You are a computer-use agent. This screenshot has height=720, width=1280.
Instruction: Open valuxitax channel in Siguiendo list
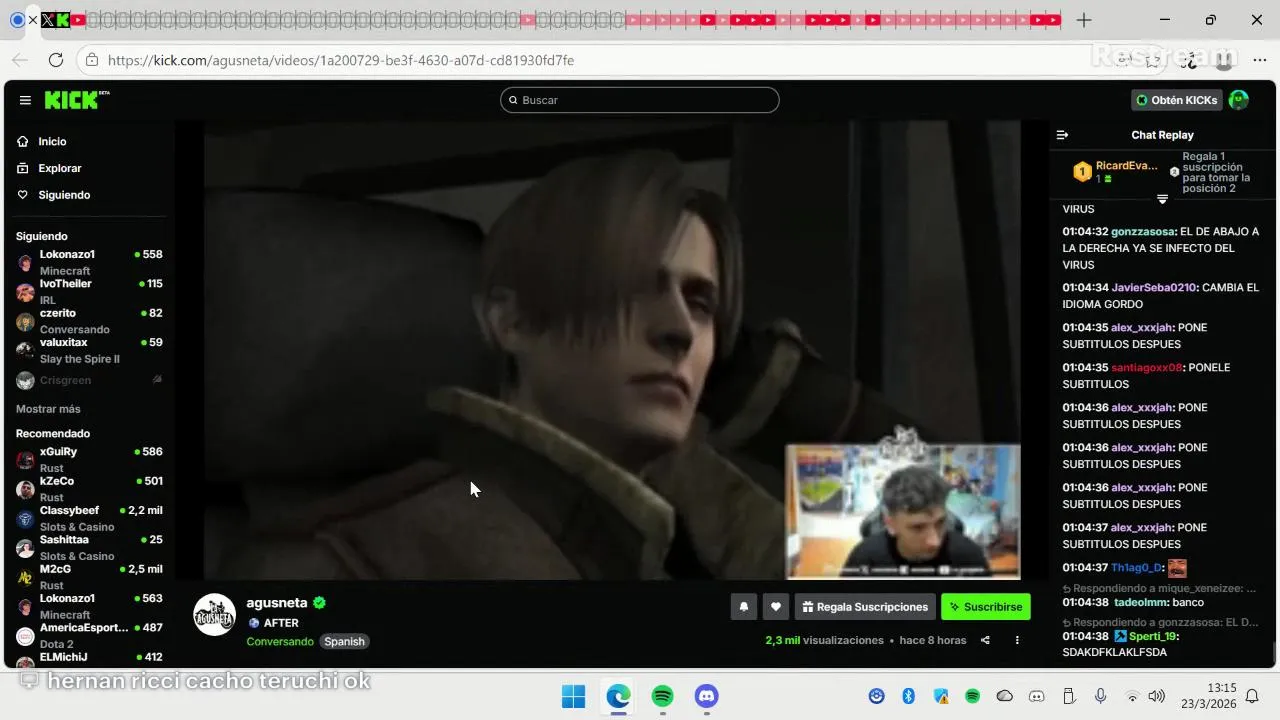[x=89, y=350]
